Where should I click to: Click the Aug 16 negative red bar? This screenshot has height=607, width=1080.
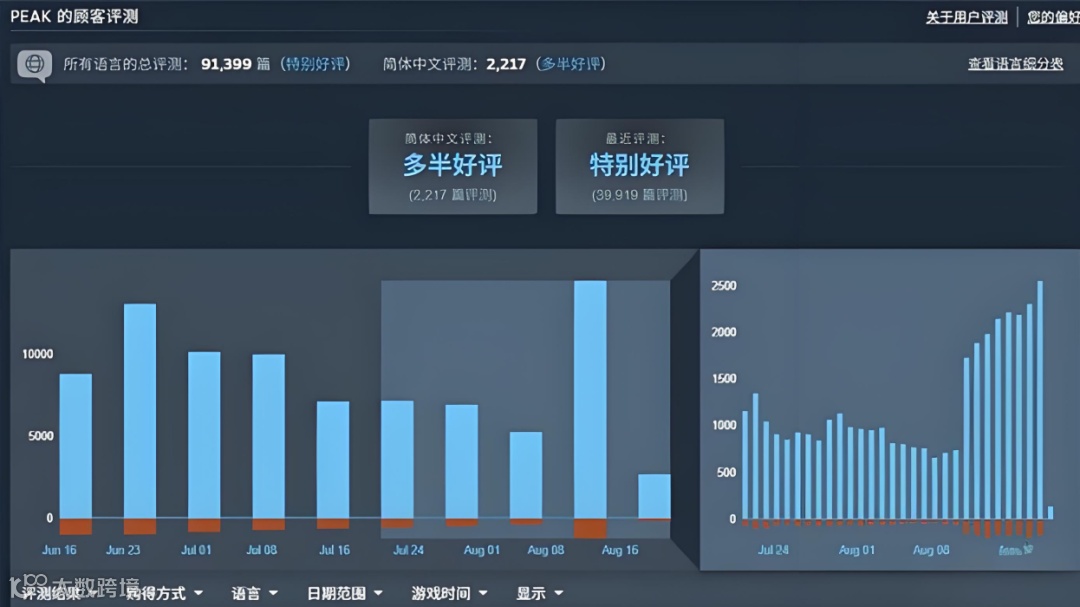pyautogui.click(x=590, y=528)
